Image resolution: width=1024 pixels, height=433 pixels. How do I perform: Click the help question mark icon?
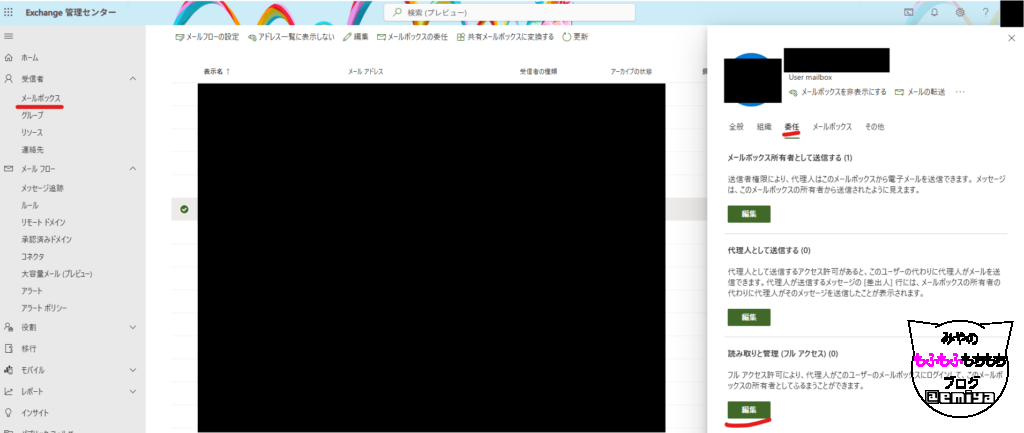(x=985, y=12)
